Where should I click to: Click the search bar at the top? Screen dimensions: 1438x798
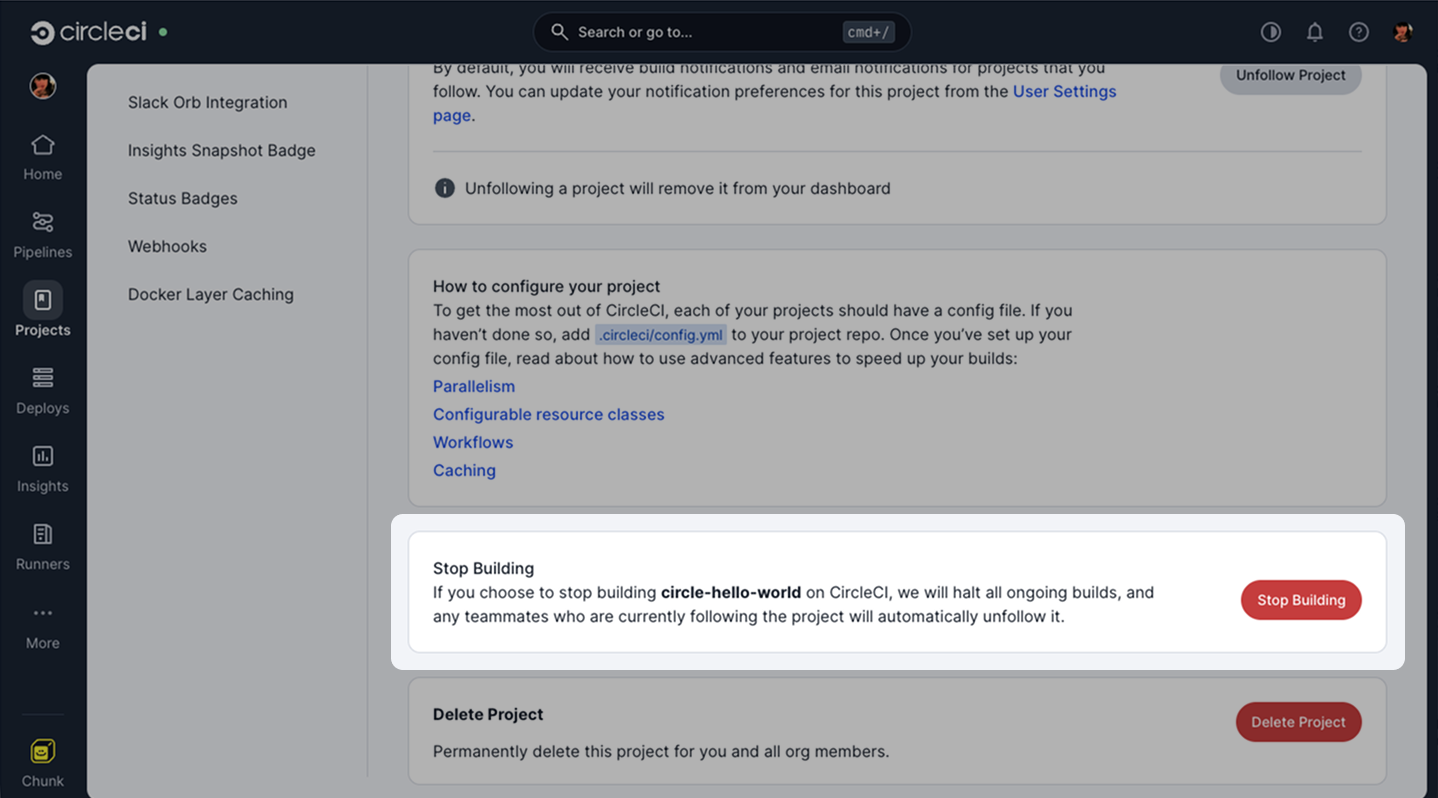(720, 31)
